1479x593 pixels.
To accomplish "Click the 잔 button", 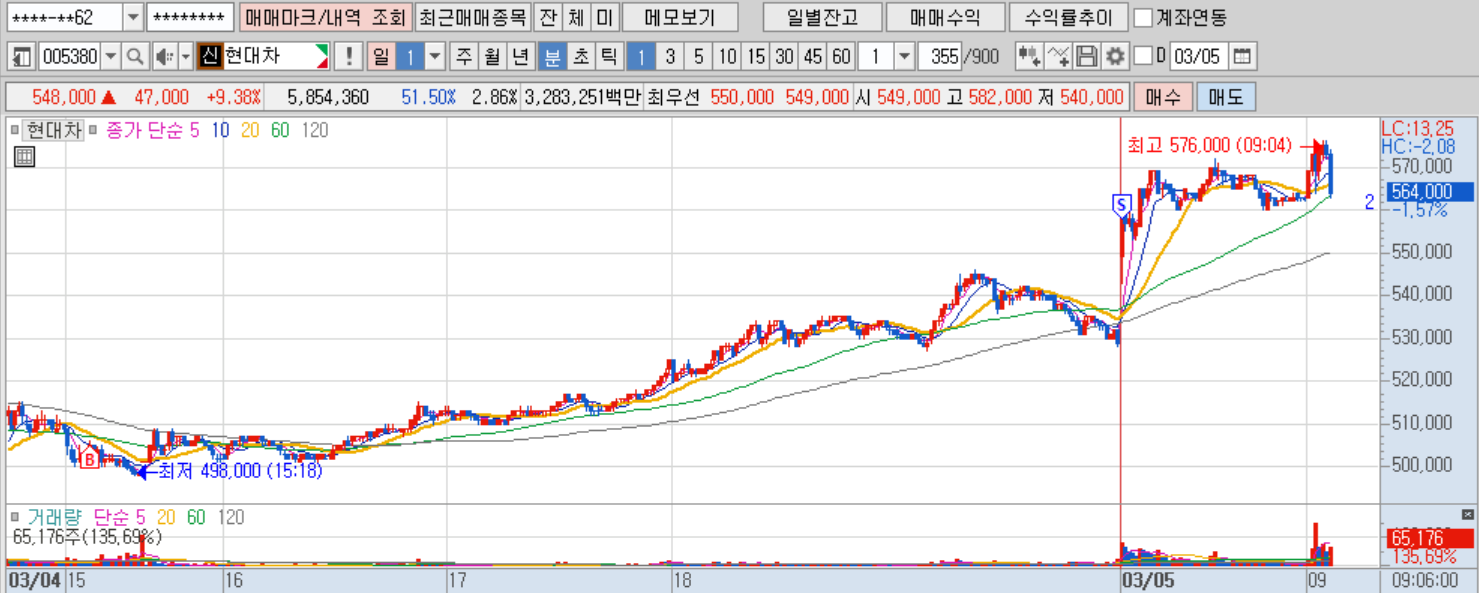I will pyautogui.click(x=547, y=17).
